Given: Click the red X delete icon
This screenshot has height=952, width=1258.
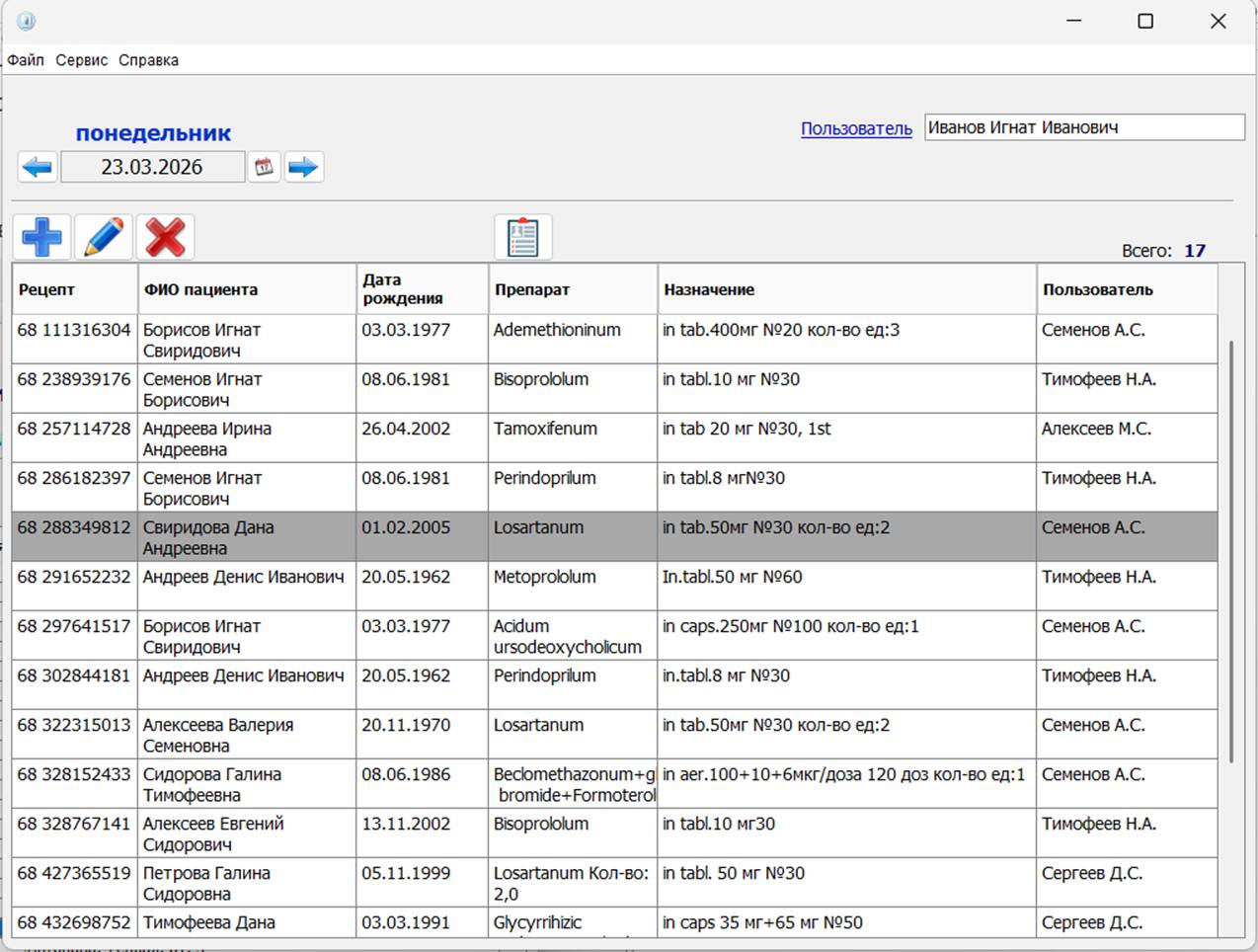Looking at the screenshot, I should [165, 238].
